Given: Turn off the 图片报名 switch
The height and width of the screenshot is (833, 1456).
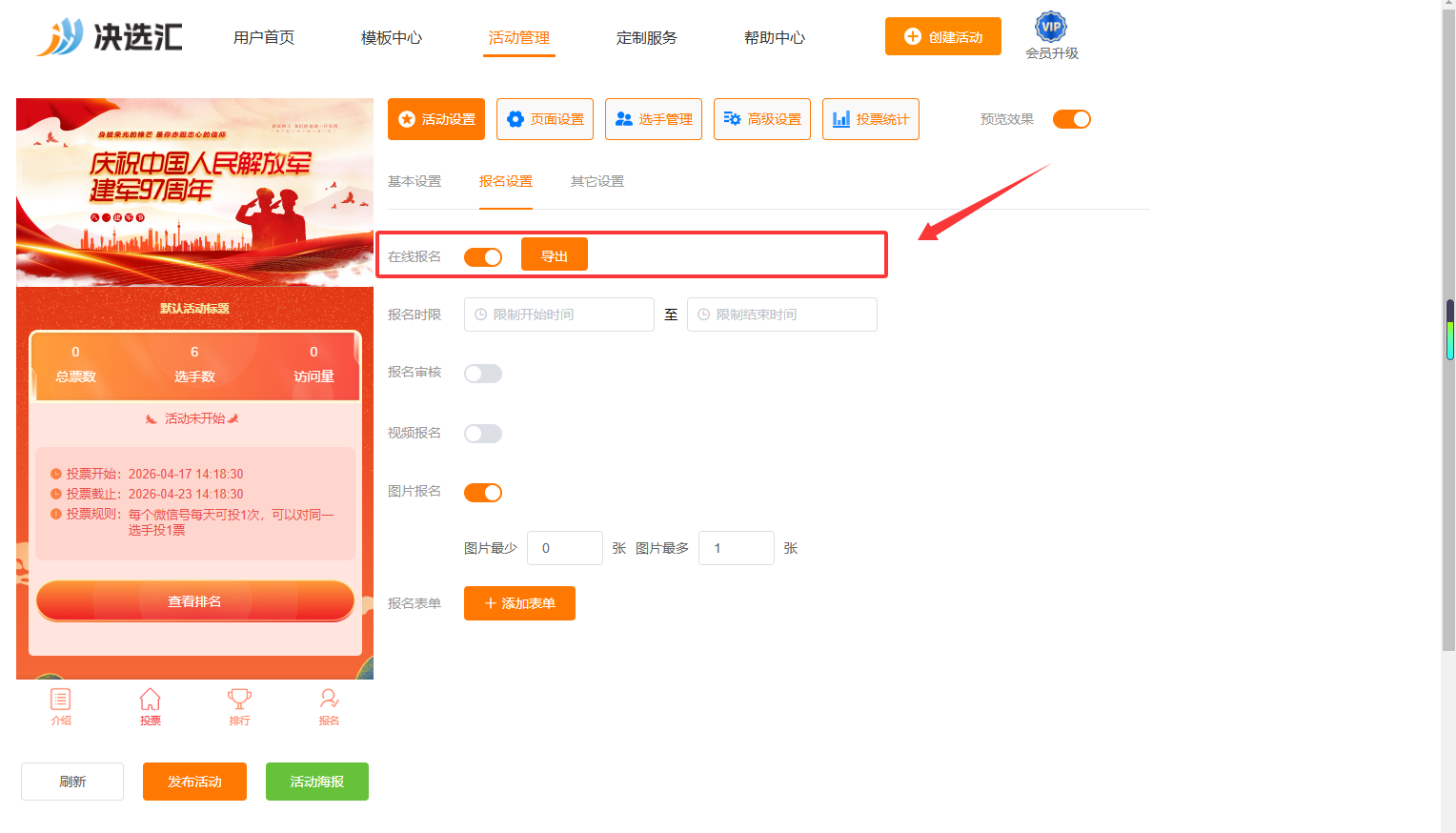Looking at the screenshot, I should 483,493.
